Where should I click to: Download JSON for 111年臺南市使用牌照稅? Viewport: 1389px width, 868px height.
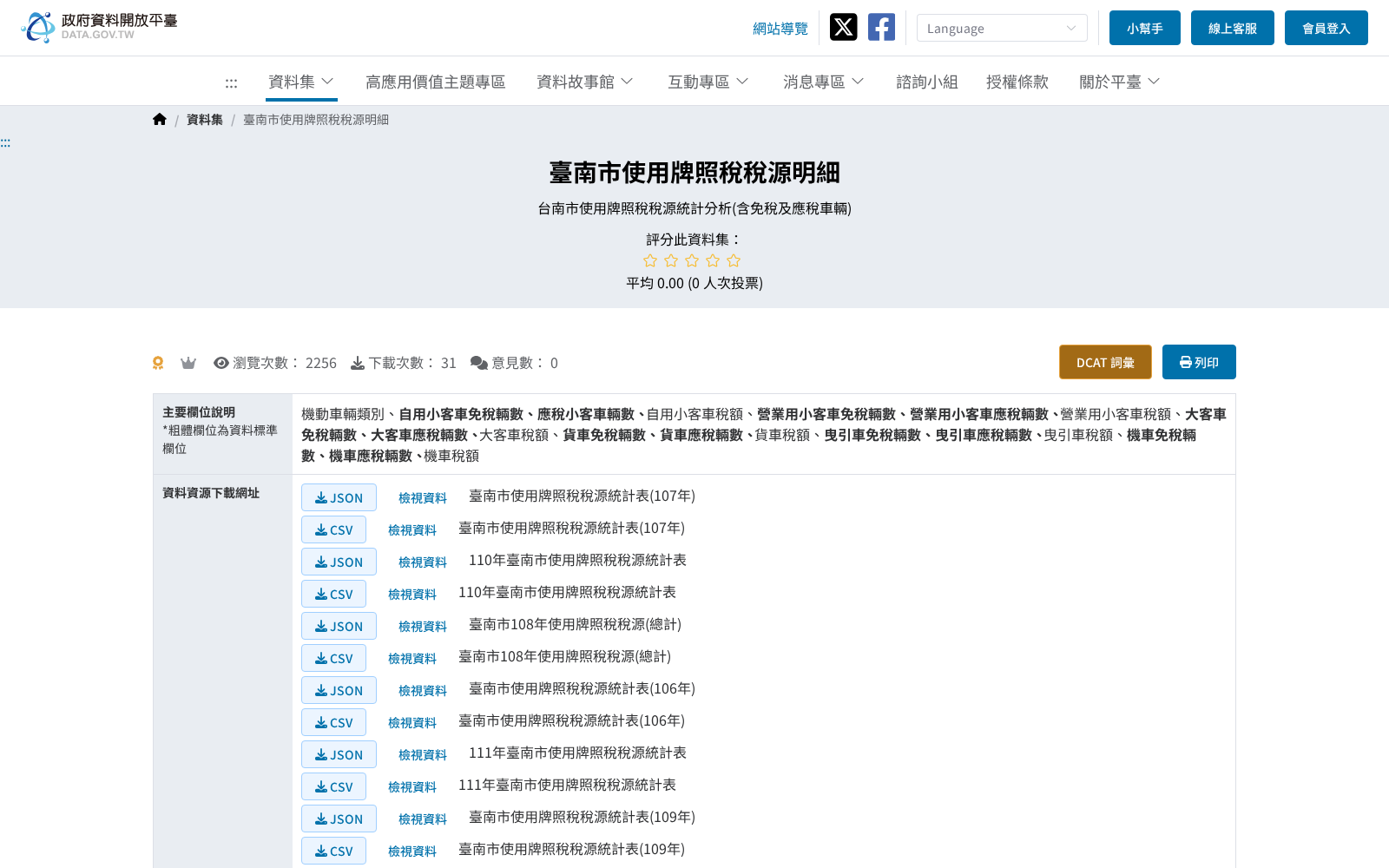339,754
